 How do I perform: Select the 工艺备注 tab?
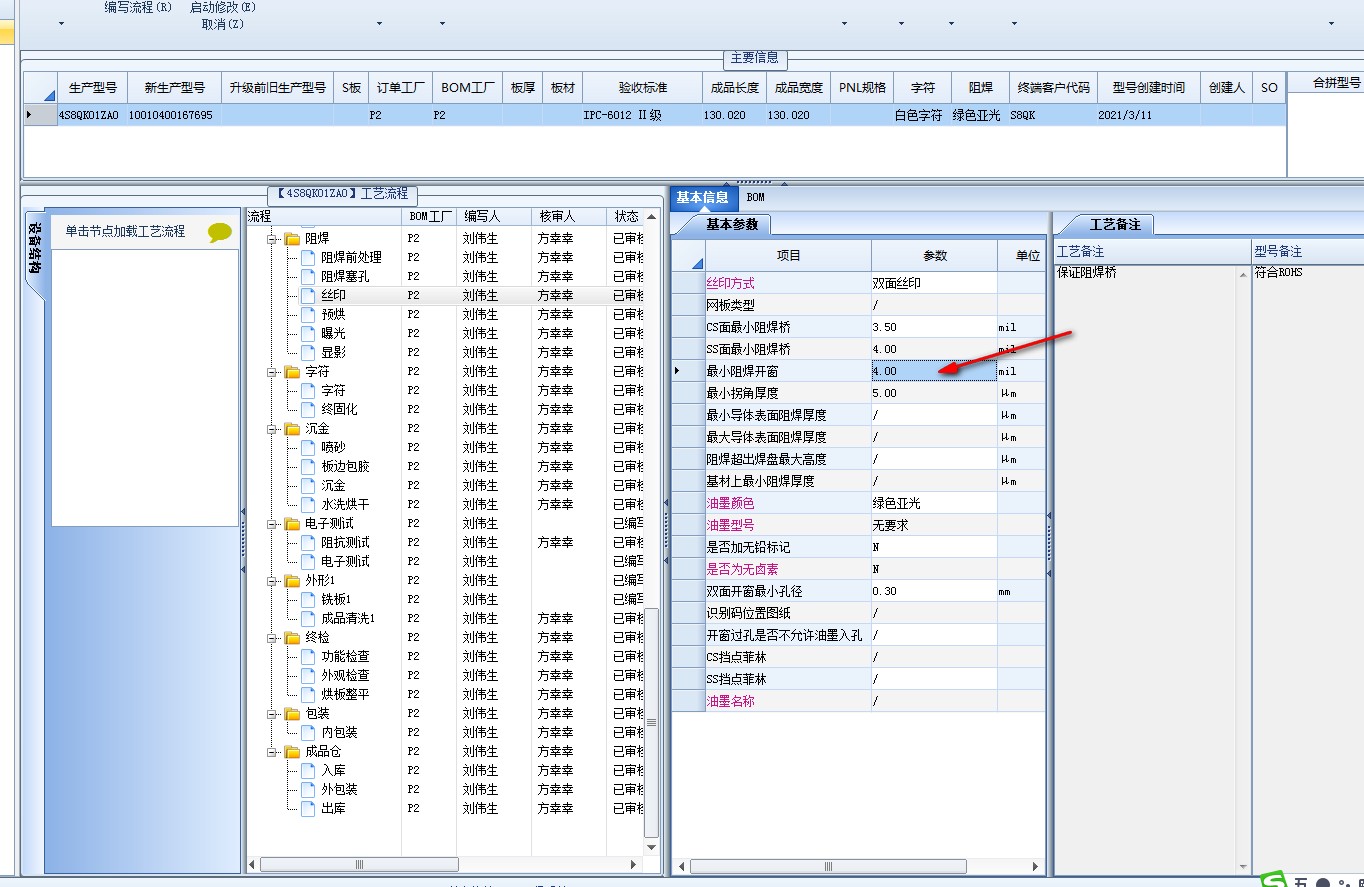tap(1114, 224)
